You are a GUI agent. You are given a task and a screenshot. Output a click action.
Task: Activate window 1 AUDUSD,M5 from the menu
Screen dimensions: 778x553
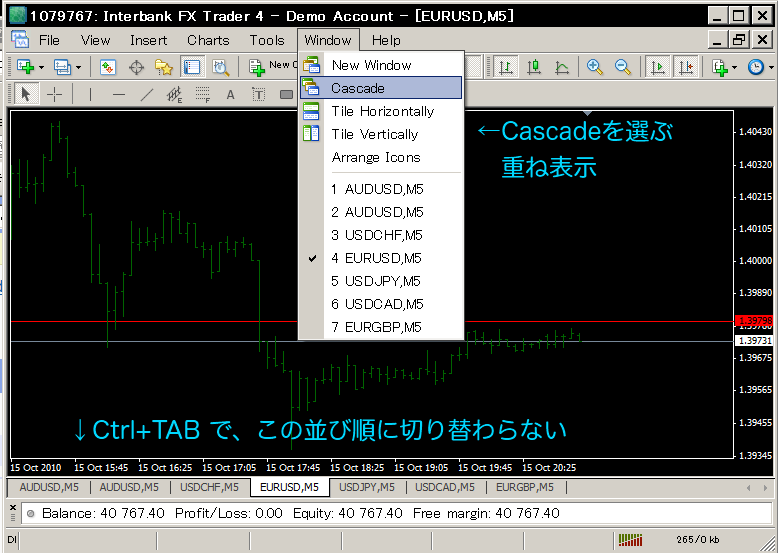pos(381,189)
